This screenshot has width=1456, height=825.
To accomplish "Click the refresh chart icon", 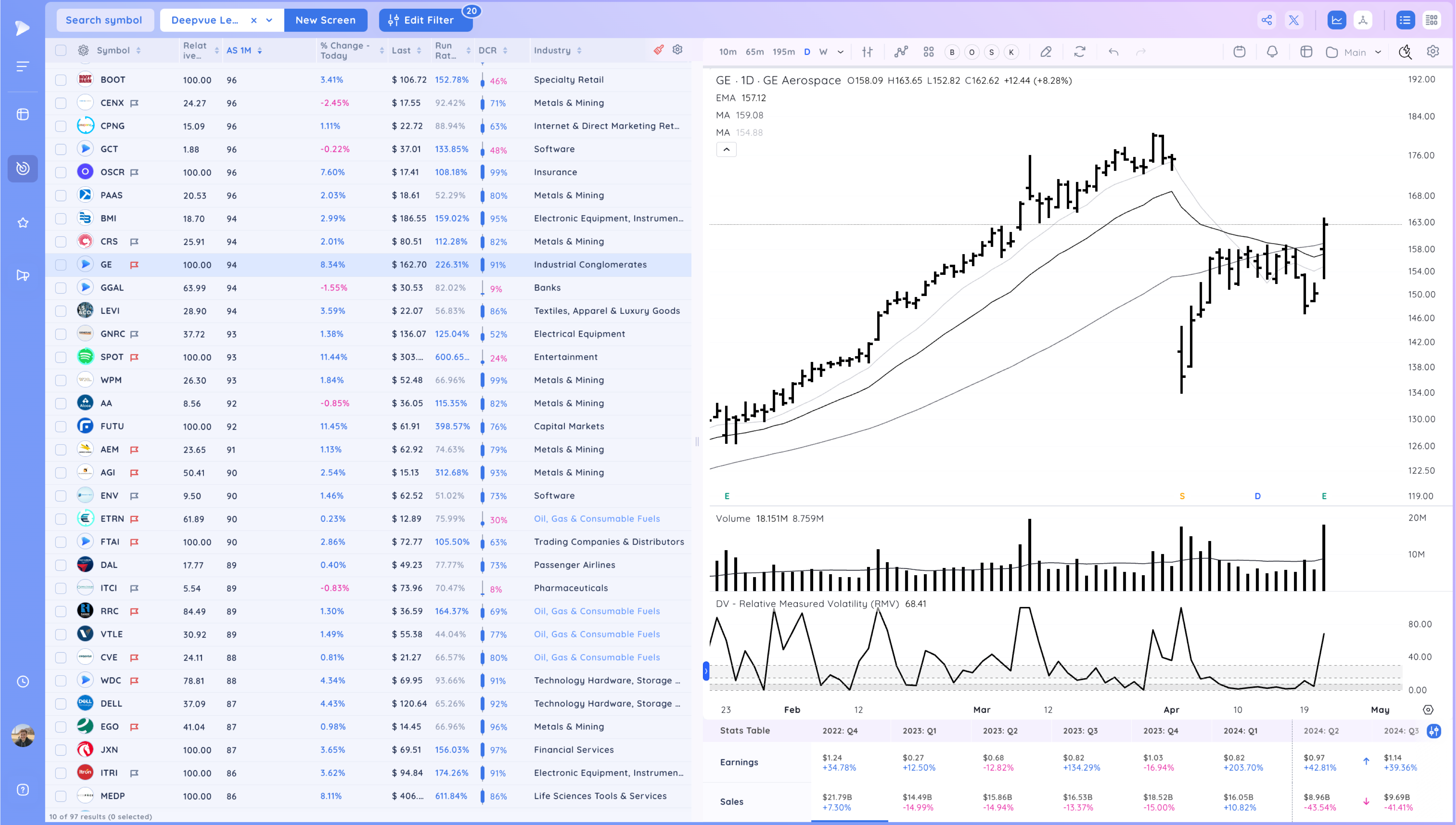I will (1079, 52).
